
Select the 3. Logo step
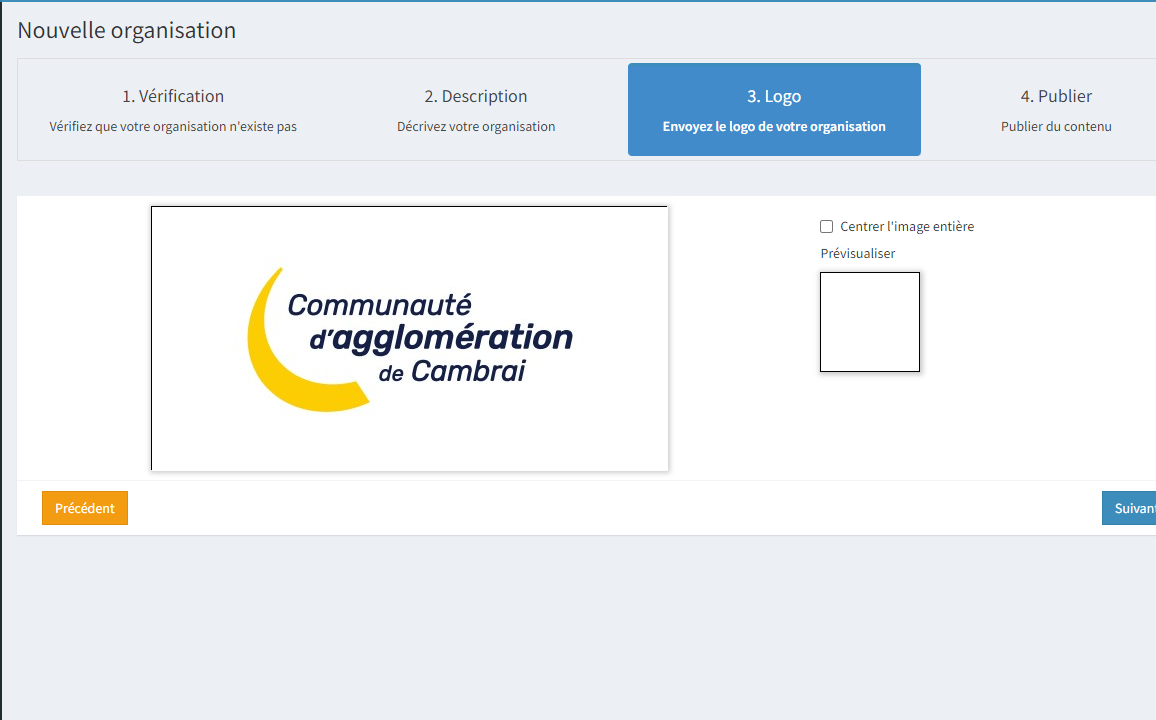(x=774, y=110)
